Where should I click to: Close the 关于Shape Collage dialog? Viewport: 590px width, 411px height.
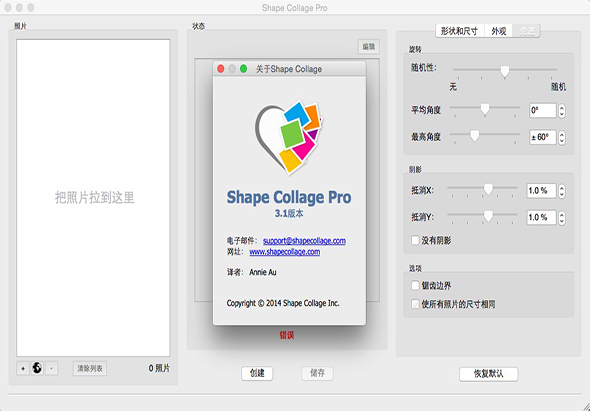click(x=221, y=68)
